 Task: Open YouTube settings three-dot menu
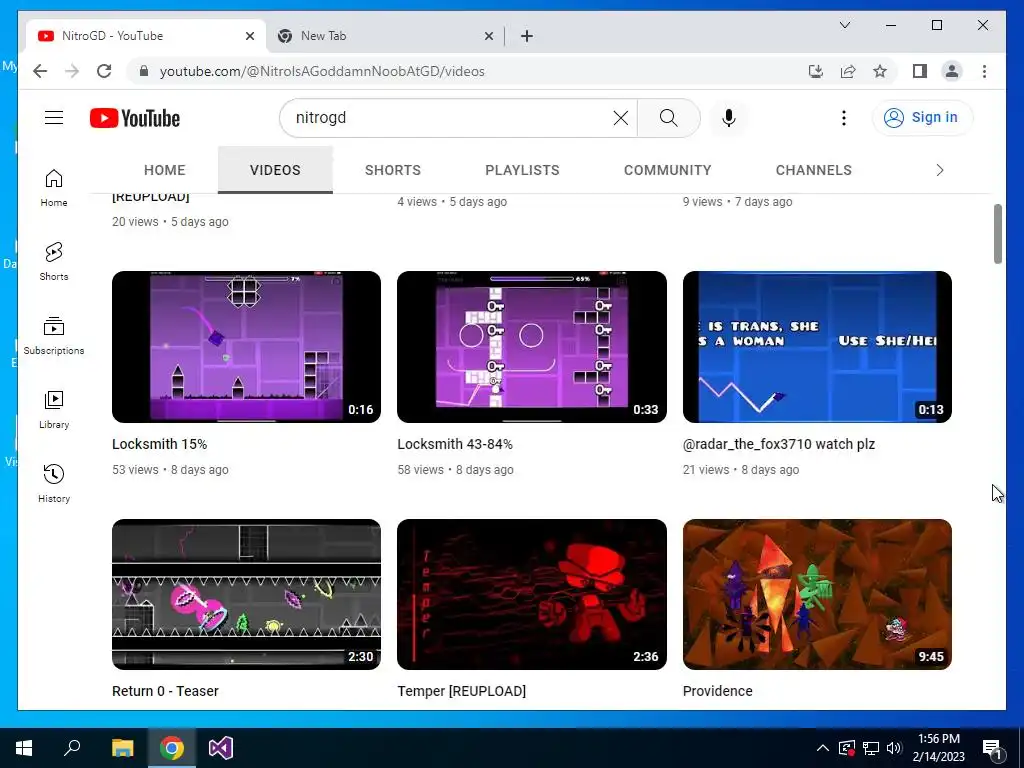coord(844,118)
